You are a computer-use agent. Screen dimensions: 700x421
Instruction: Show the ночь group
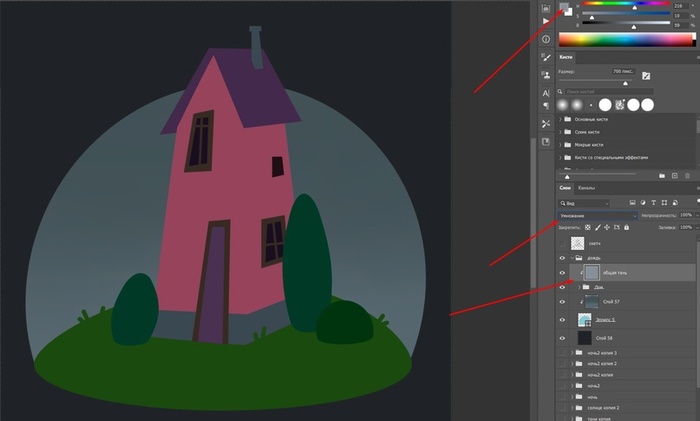(562, 396)
